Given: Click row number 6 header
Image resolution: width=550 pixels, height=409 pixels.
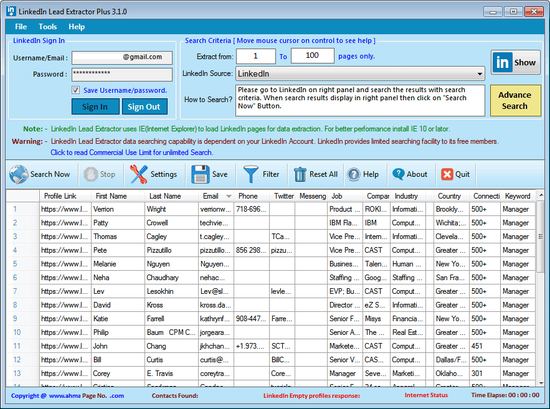Looking at the screenshot, I should (22, 278).
